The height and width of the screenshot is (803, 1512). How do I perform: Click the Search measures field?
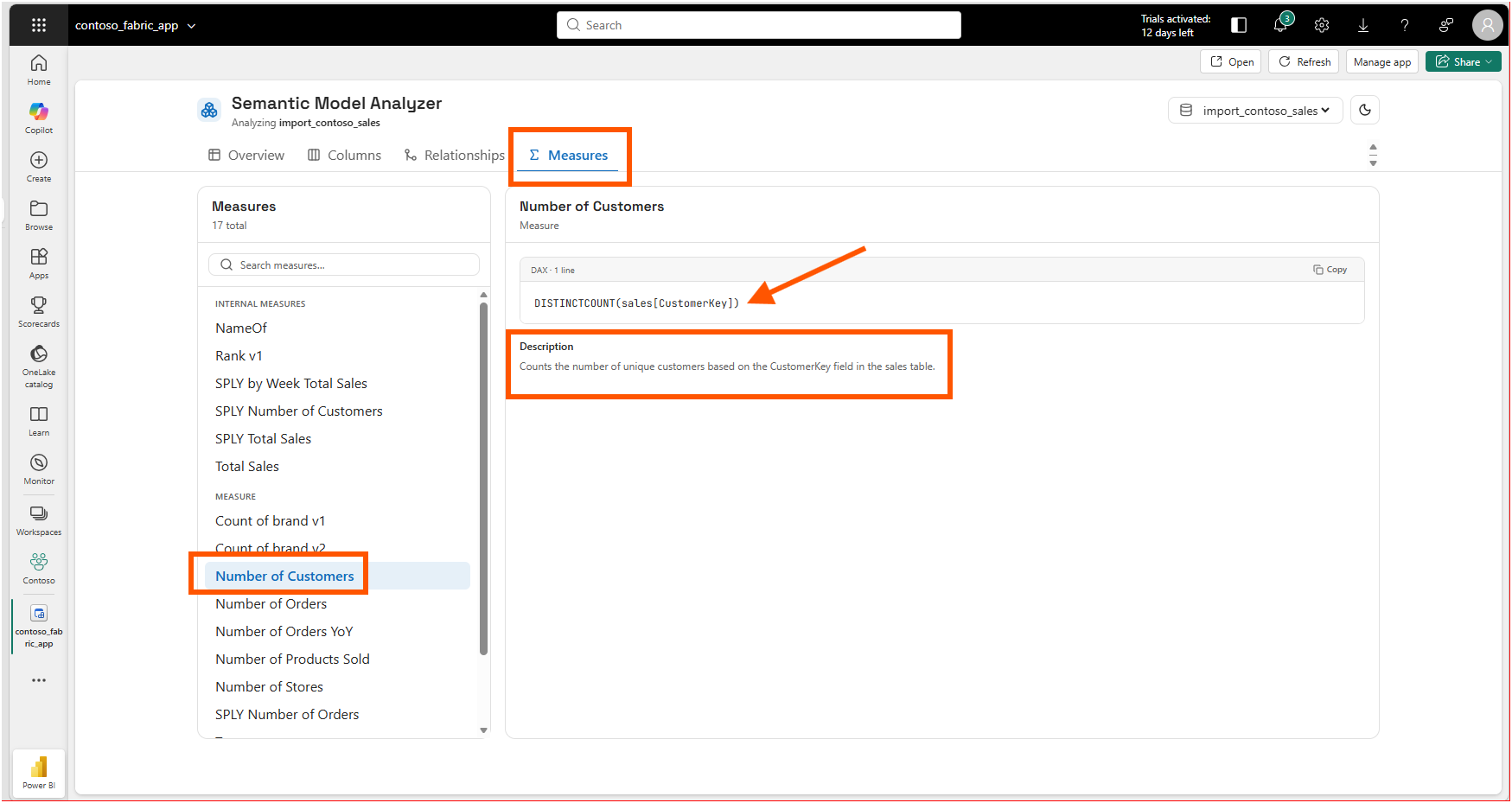(x=344, y=264)
